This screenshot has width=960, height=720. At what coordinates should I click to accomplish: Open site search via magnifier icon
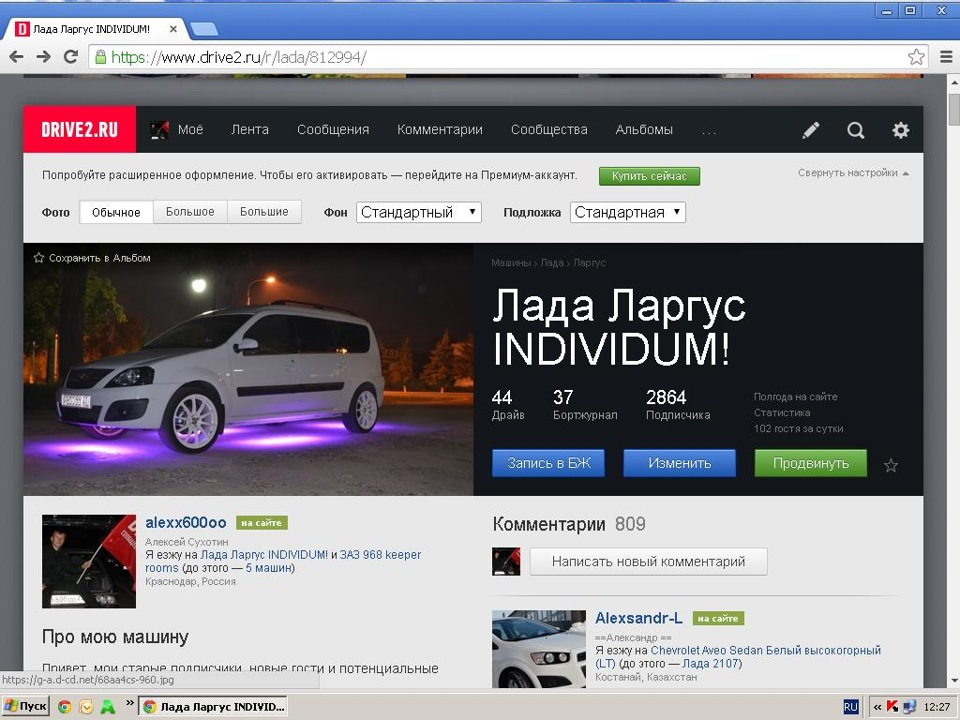(x=855, y=130)
